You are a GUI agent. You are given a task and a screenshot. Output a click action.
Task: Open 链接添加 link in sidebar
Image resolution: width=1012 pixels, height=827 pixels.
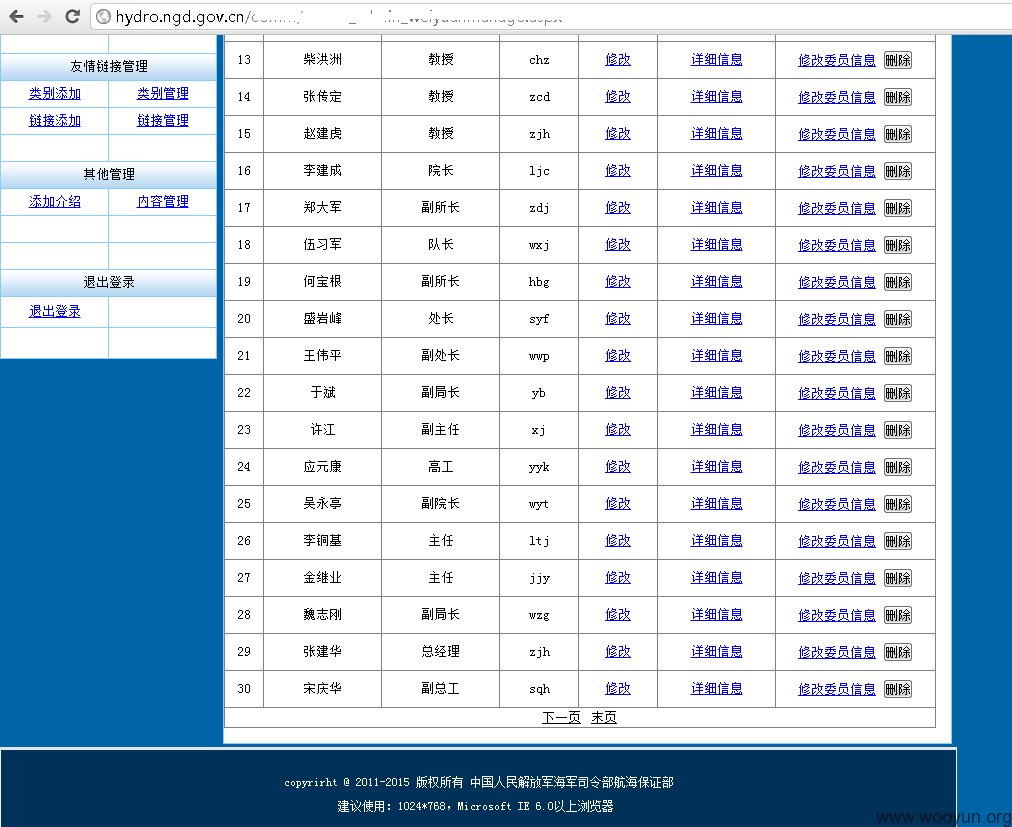tap(55, 121)
